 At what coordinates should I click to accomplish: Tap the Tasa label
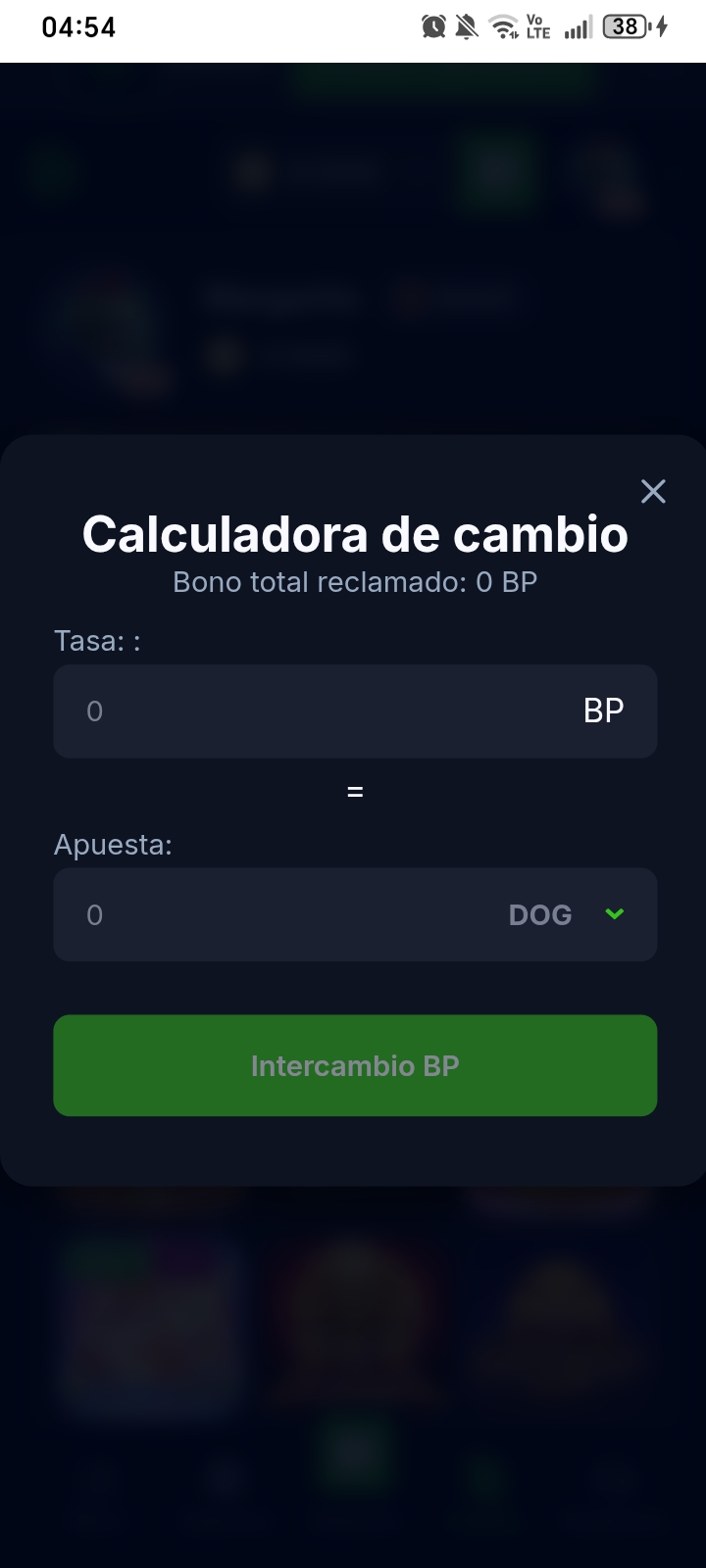[x=97, y=641]
